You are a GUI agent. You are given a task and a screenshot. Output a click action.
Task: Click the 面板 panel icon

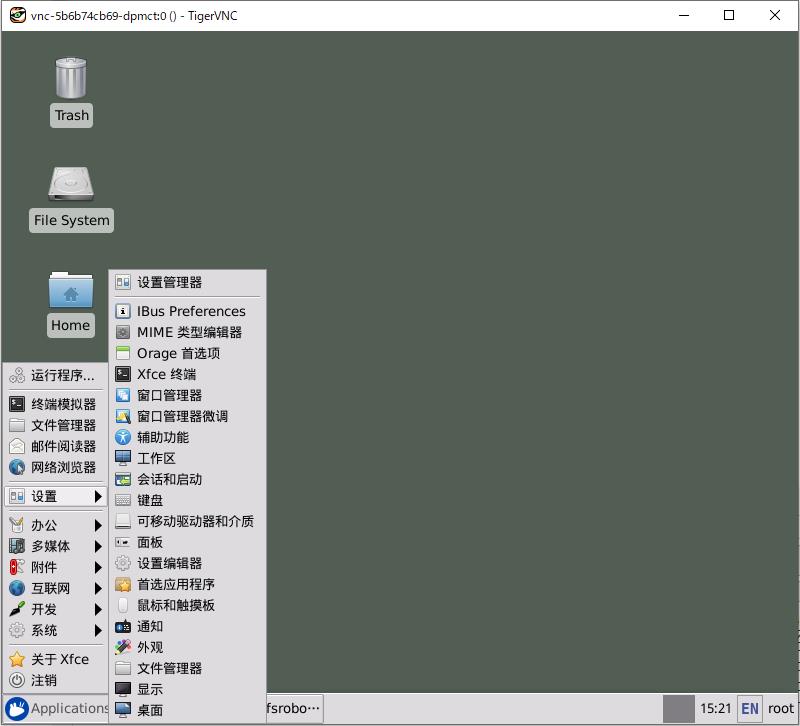click(x=122, y=542)
